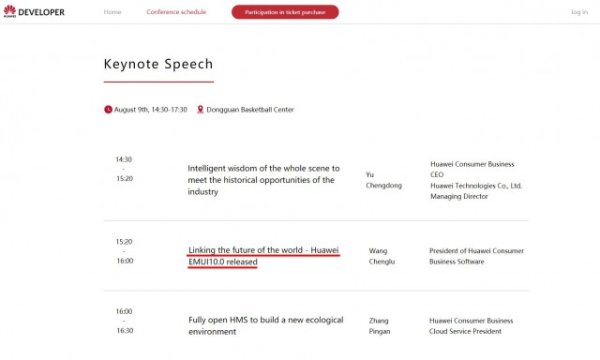Click Participation in ticket purchase button
Screen dimensions: 600x360
285,12
